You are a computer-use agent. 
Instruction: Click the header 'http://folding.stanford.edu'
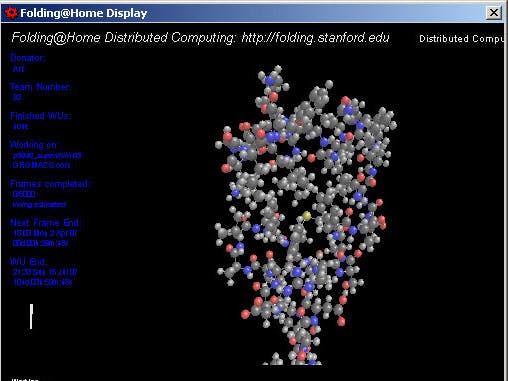click(x=315, y=37)
